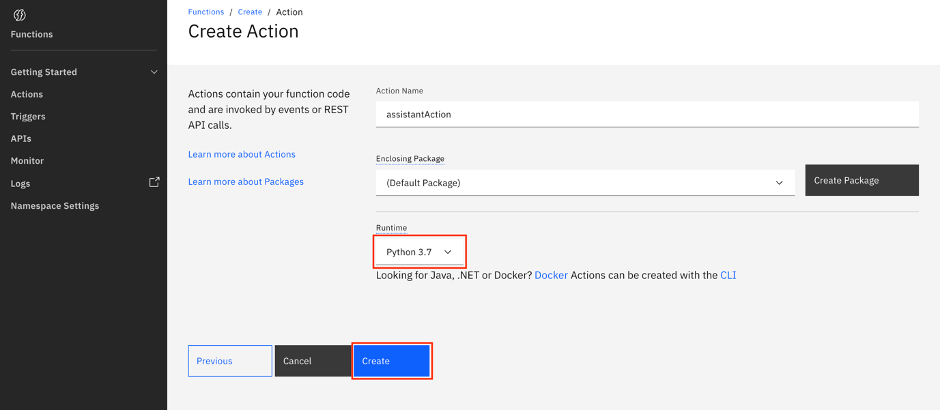The image size is (941, 410).
Task: Click the Create button
Action: point(391,361)
